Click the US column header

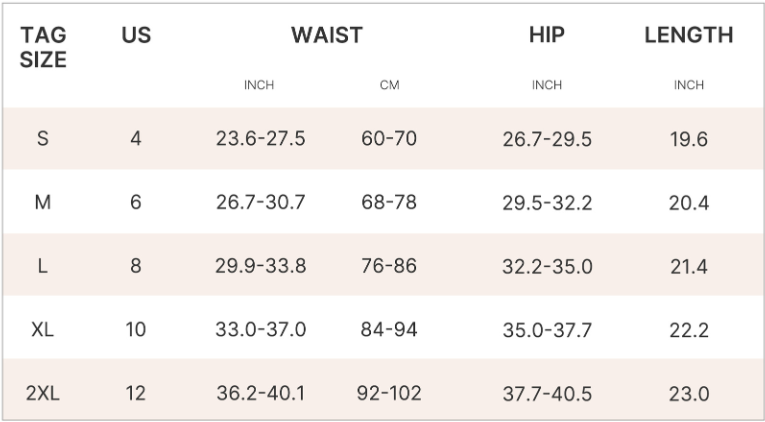coord(135,36)
